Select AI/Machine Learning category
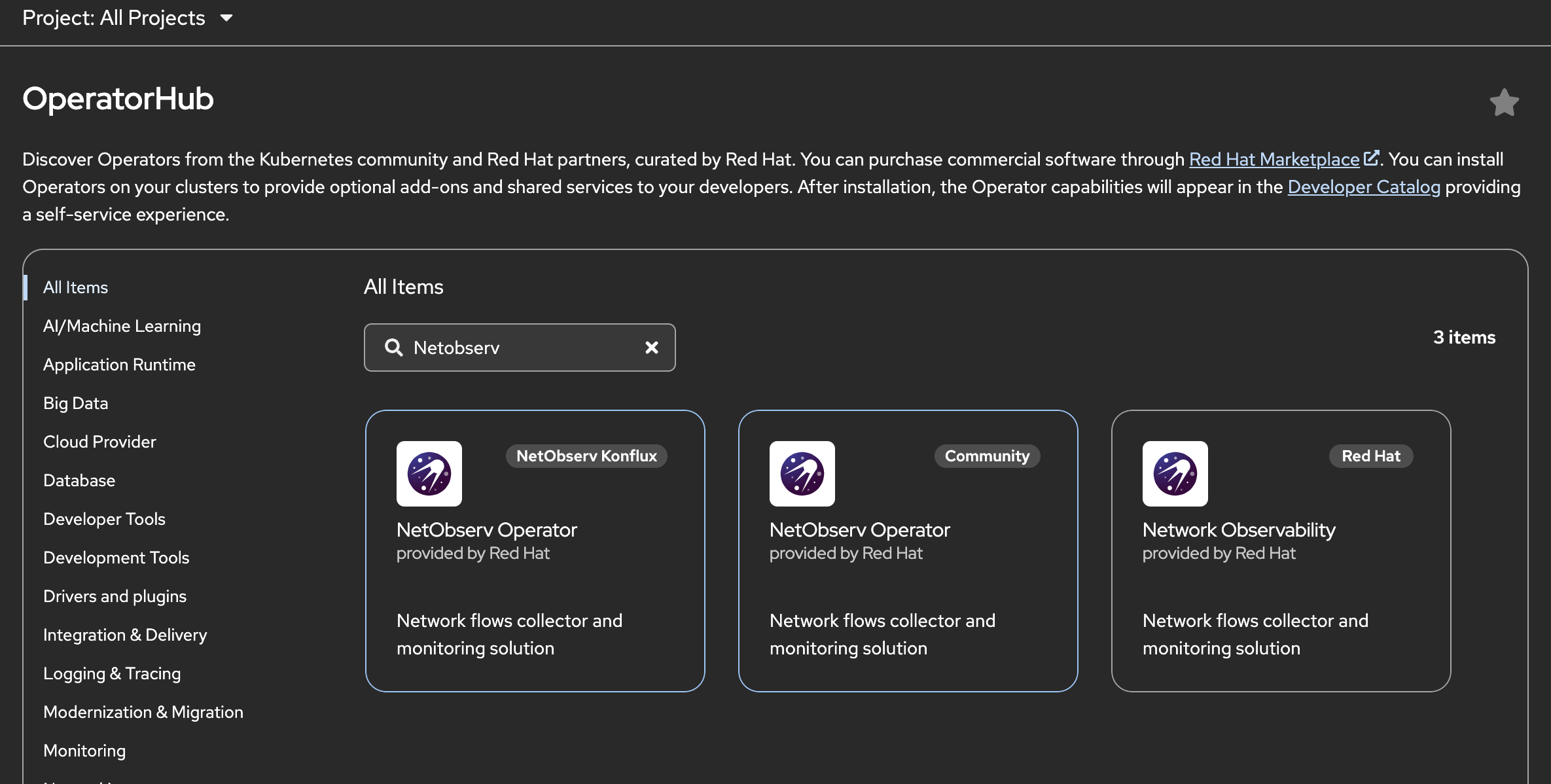The height and width of the screenshot is (784, 1551). pos(122,326)
